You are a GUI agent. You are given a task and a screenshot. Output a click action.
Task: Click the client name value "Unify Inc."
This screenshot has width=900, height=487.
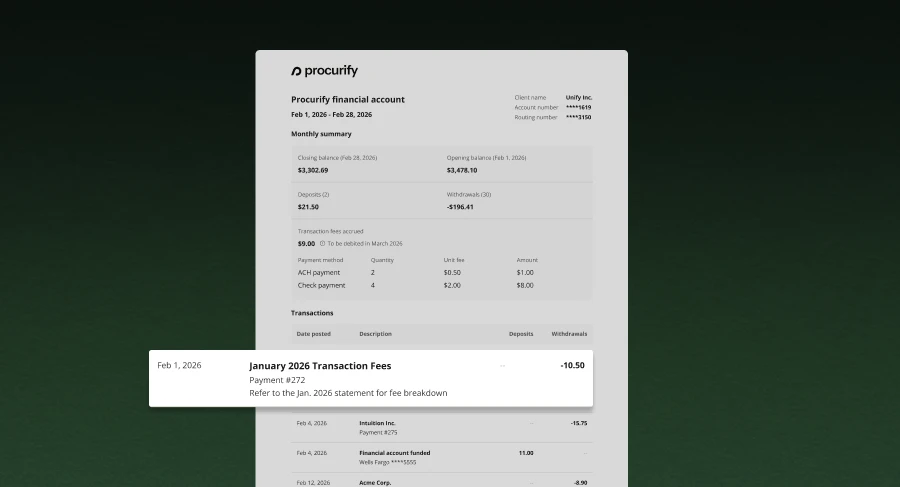[579, 98]
